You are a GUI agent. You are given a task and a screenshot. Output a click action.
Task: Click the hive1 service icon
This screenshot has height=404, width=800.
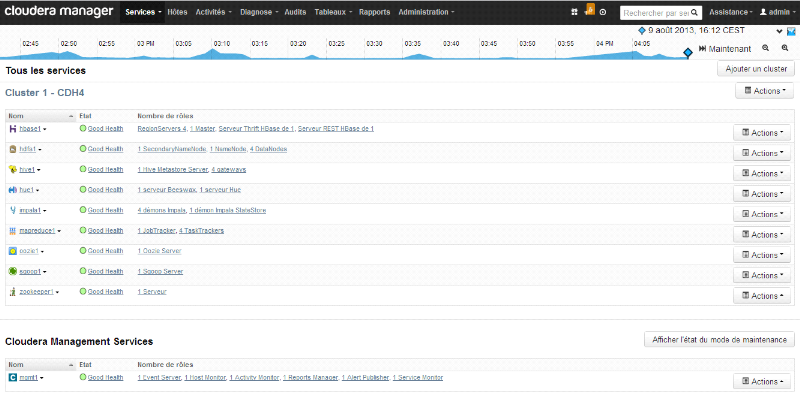(x=13, y=170)
